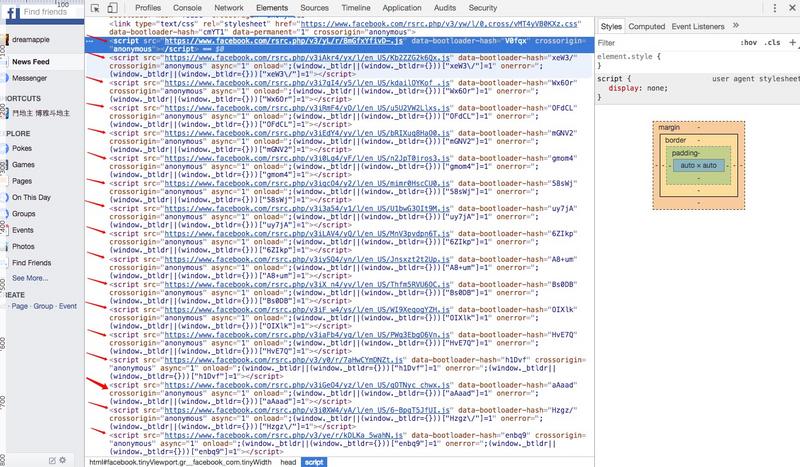Click the script breadcrumb item
Viewport: 800px width, 467px height.
click(x=314, y=462)
